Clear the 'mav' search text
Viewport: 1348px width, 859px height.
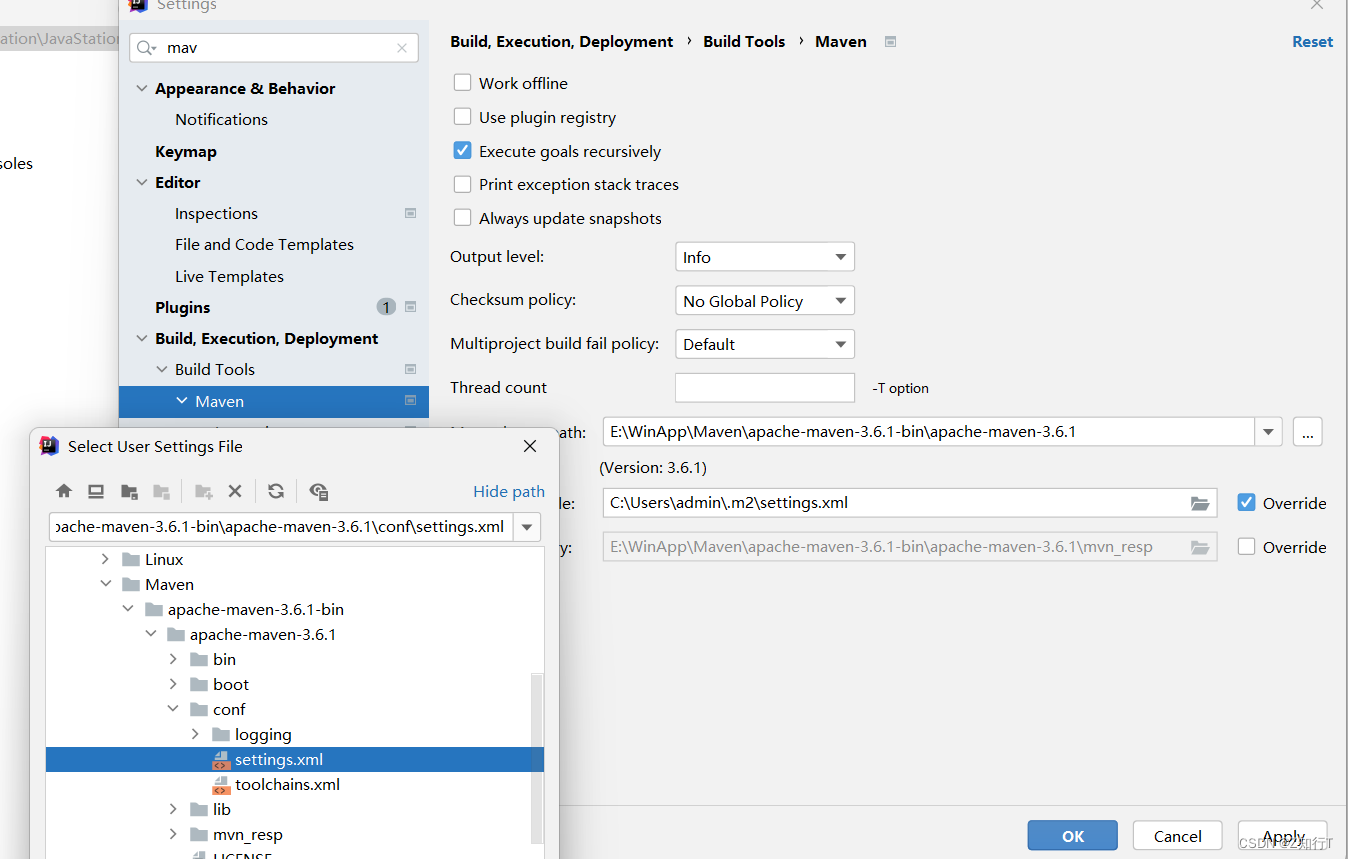pos(402,48)
